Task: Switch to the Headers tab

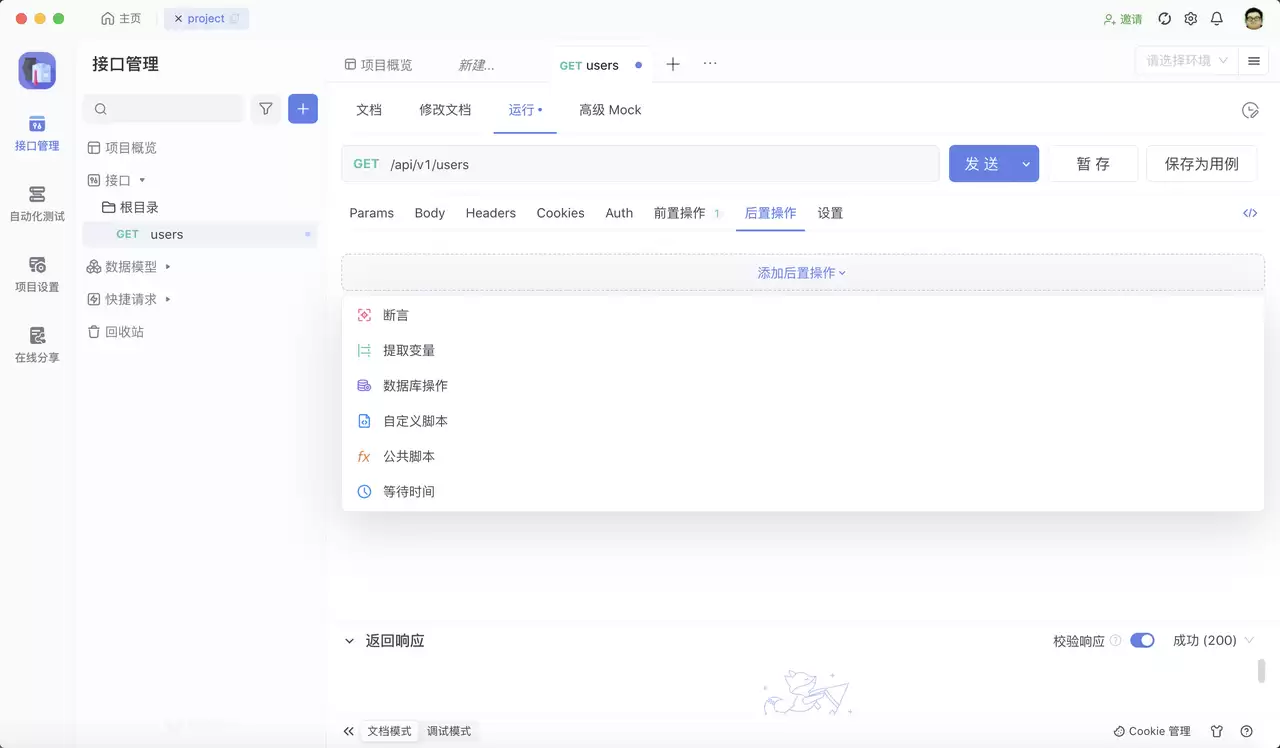Action: (491, 213)
